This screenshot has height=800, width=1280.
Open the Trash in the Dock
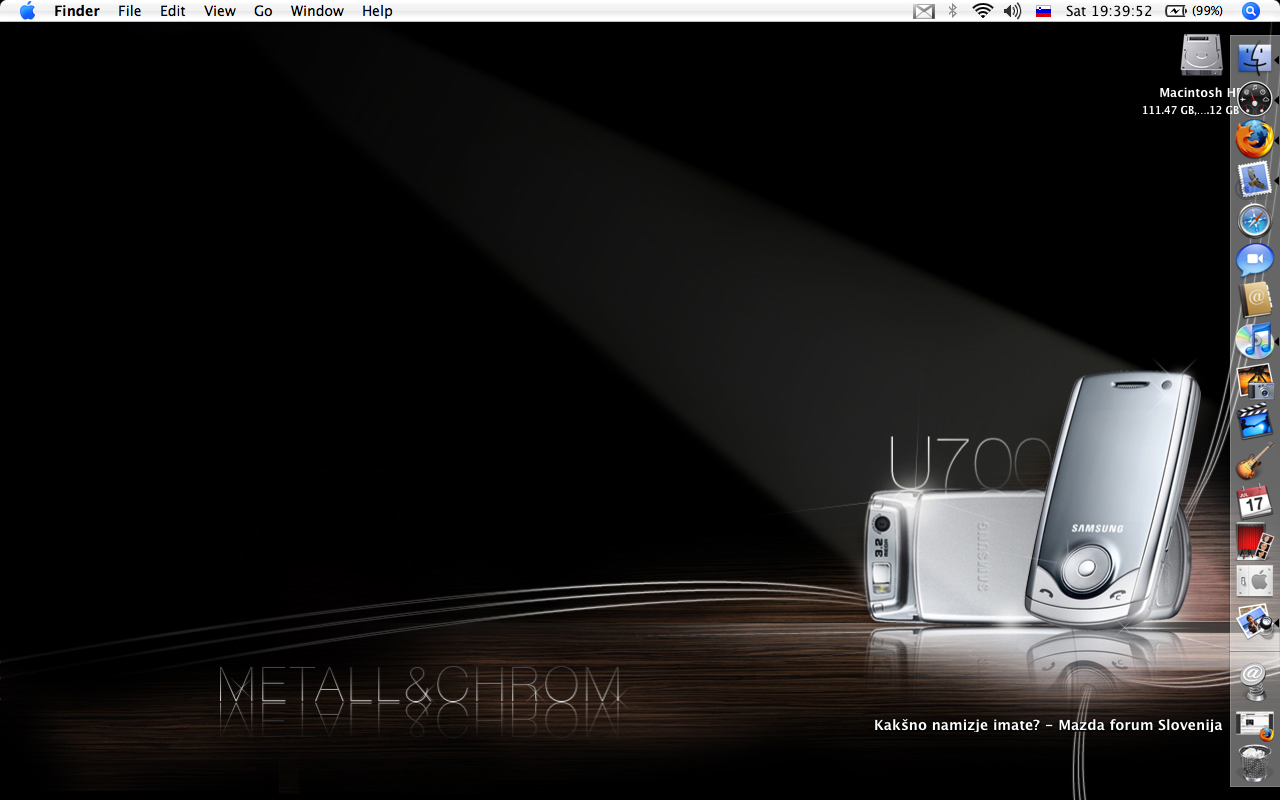tap(1254, 764)
